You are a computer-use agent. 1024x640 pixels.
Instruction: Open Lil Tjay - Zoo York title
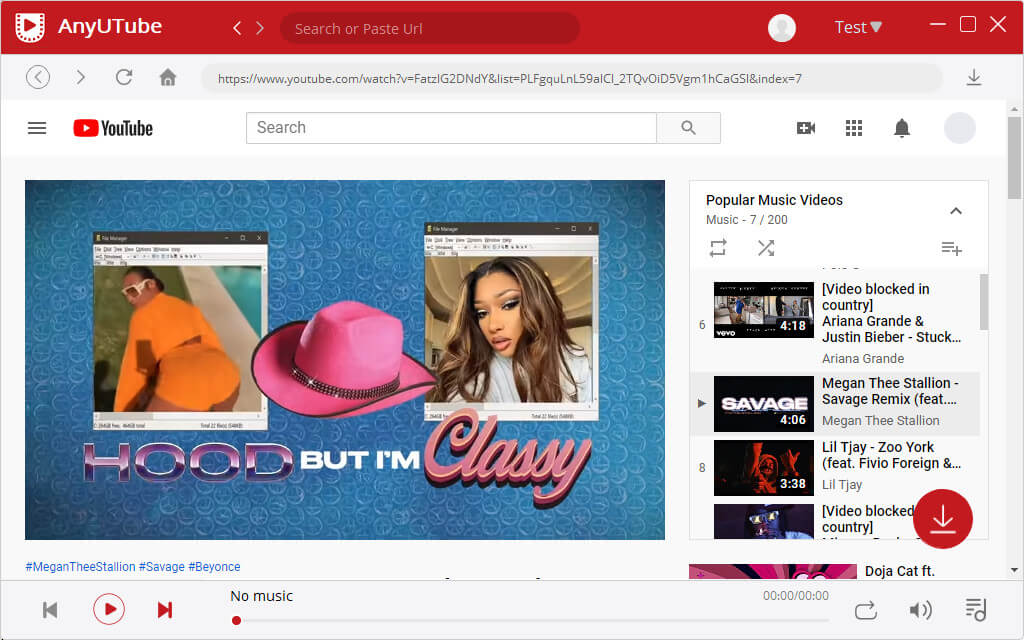pos(891,455)
